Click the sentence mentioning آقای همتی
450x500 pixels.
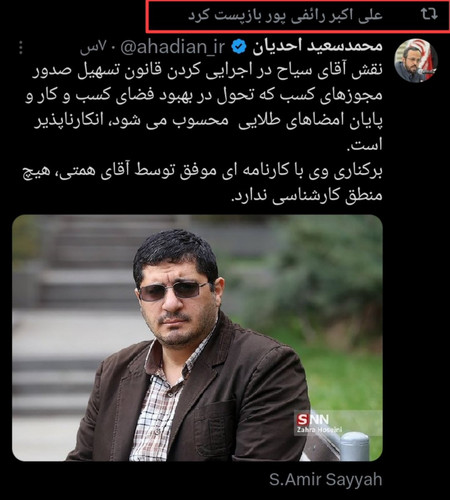pos(203,171)
